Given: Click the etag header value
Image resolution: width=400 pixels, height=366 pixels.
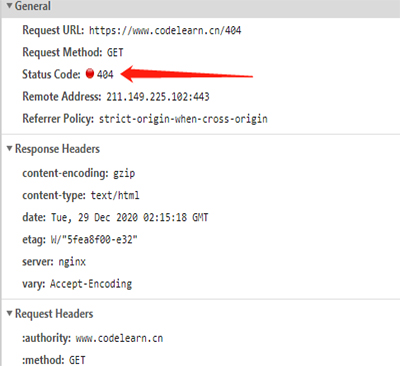Looking at the screenshot, I should tap(94, 239).
